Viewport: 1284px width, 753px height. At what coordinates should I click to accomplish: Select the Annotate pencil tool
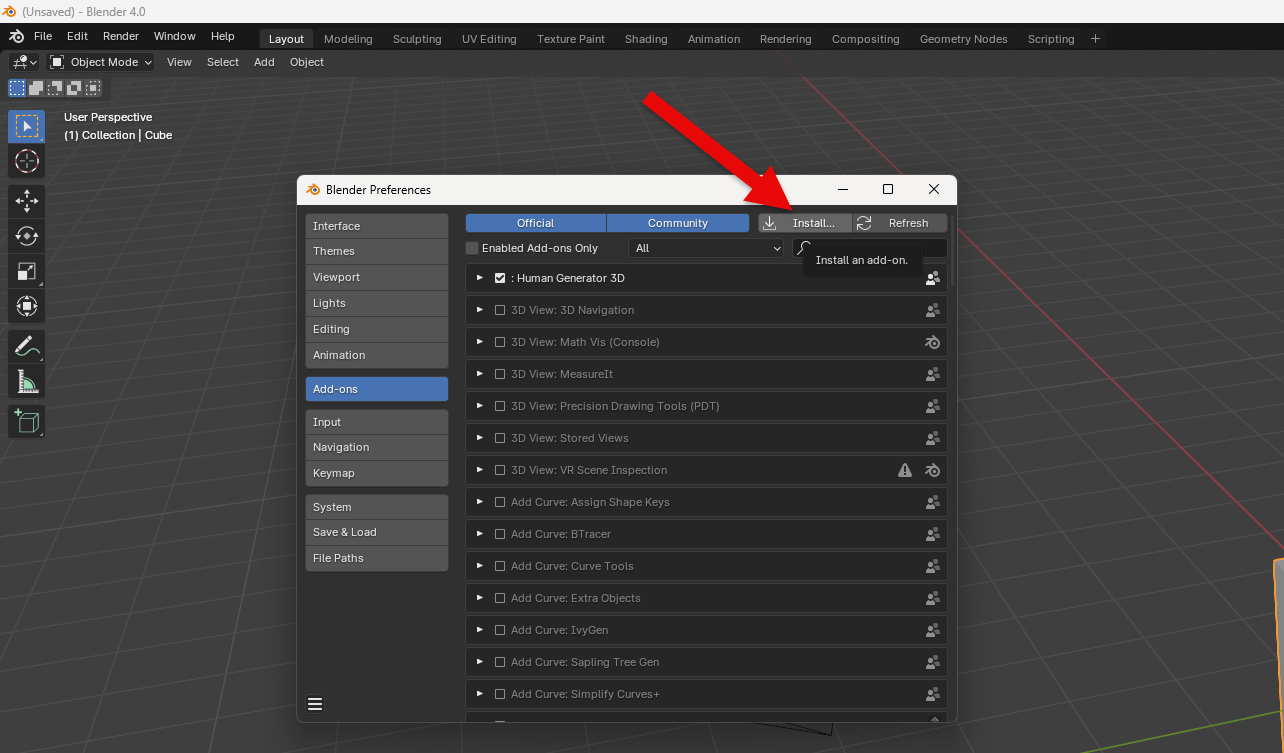(27, 346)
